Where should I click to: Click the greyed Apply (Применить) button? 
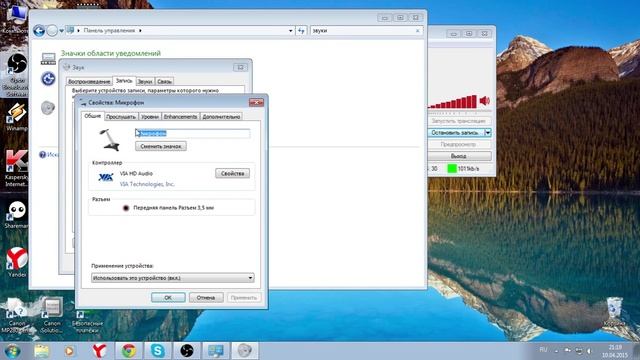244,298
